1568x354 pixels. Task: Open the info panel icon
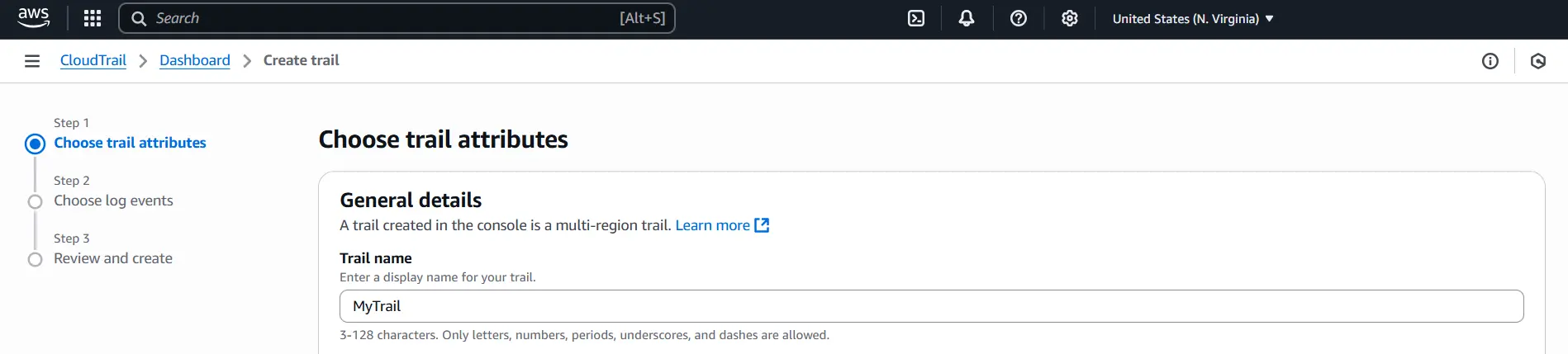pyautogui.click(x=1490, y=61)
